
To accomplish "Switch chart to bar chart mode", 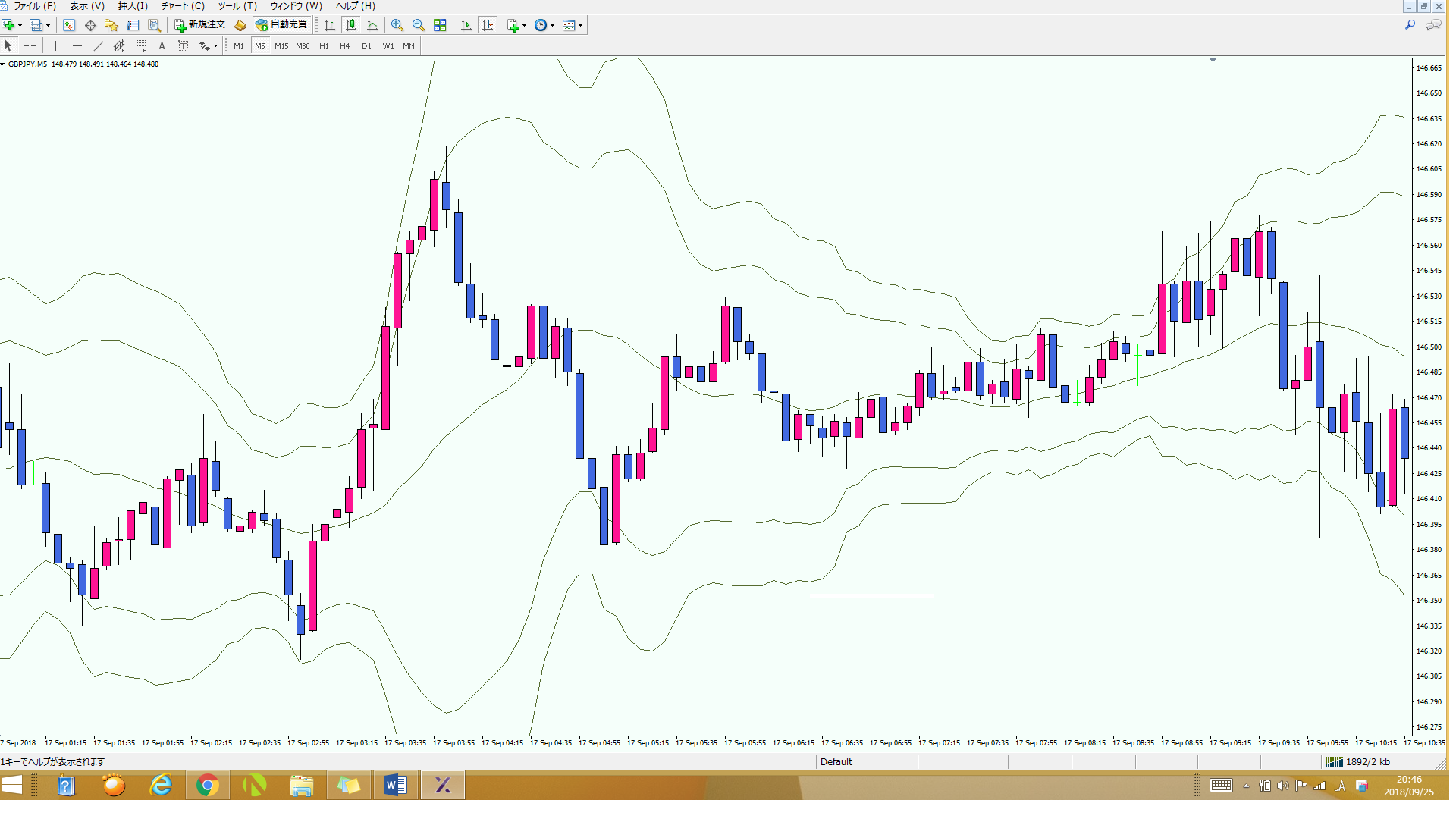I will pyautogui.click(x=330, y=25).
